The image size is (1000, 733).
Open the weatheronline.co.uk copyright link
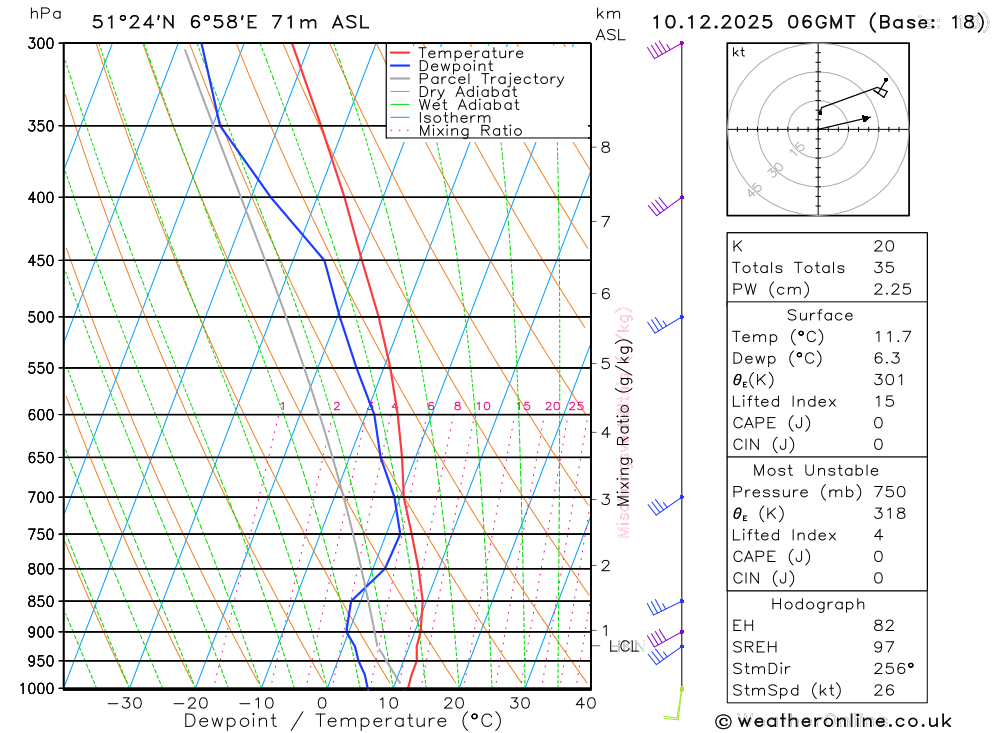(x=834, y=722)
